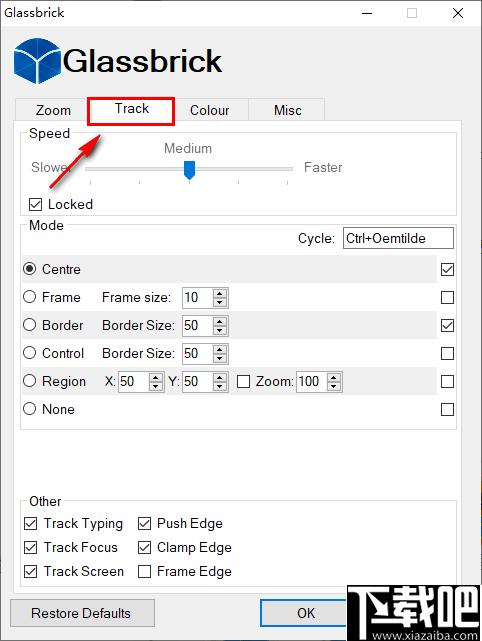Click the Restore Defaults button

[x=82, y=613]
